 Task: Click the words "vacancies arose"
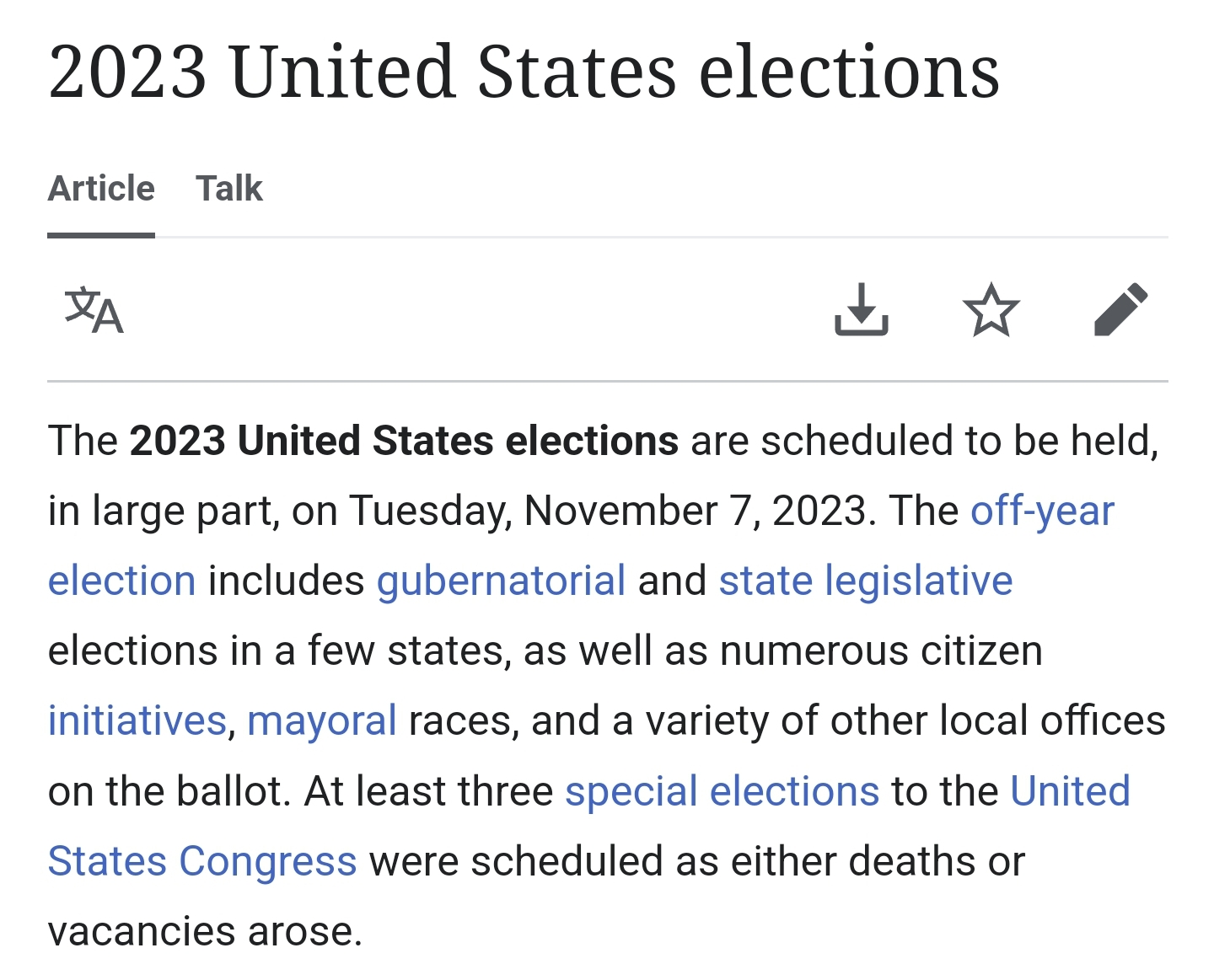coord(205,932)
